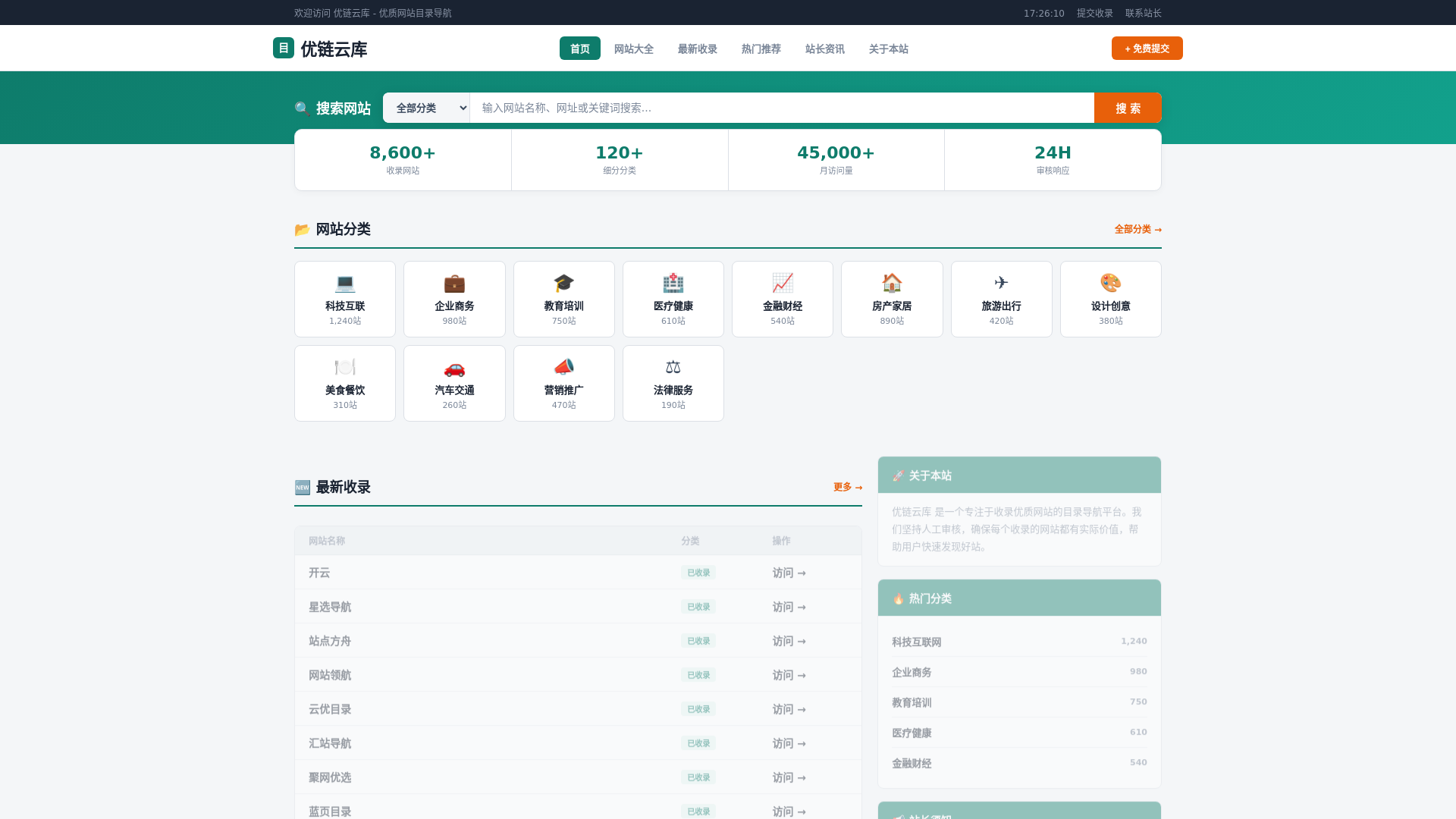
Task: Open the 聚网优选 site name
Action: point(330,777)
